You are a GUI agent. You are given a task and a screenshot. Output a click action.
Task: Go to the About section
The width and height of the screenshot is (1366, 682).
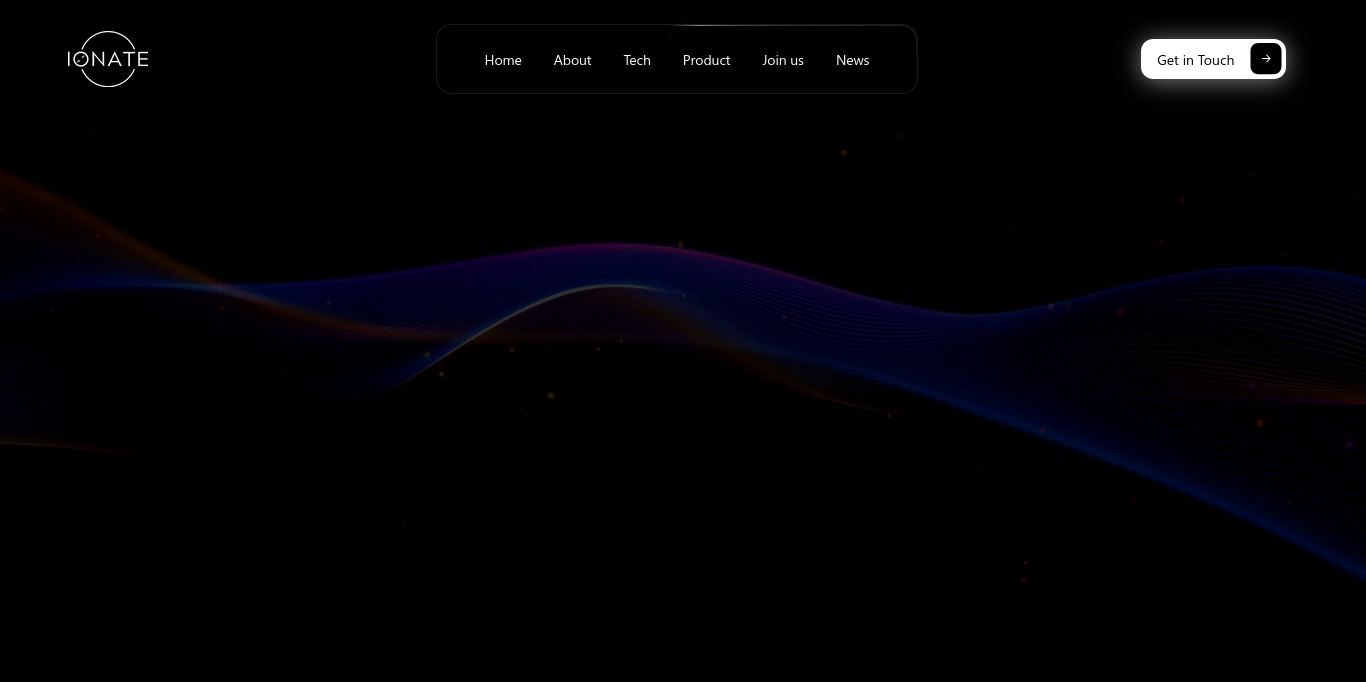(572, 60)
